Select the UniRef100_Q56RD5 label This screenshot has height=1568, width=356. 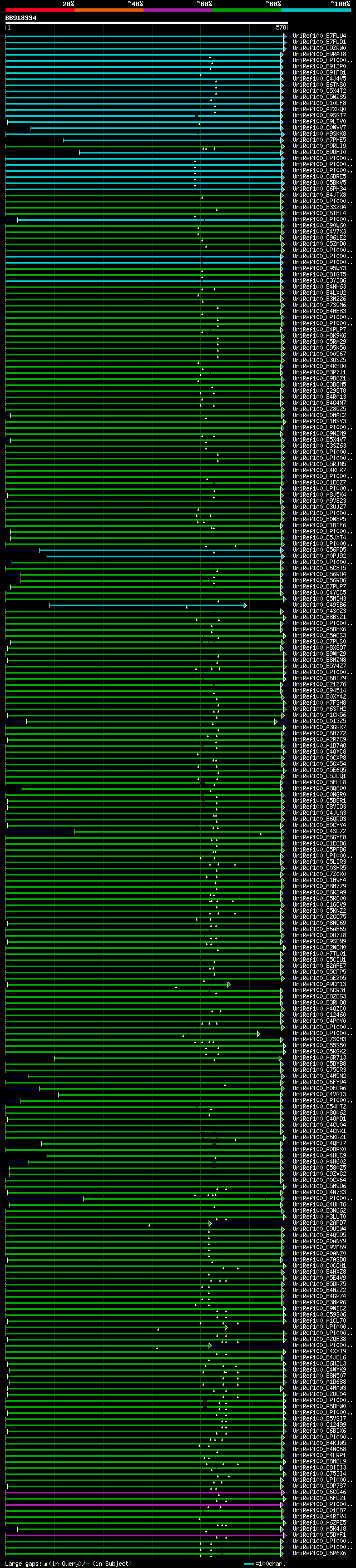click(x=319, y=550)
